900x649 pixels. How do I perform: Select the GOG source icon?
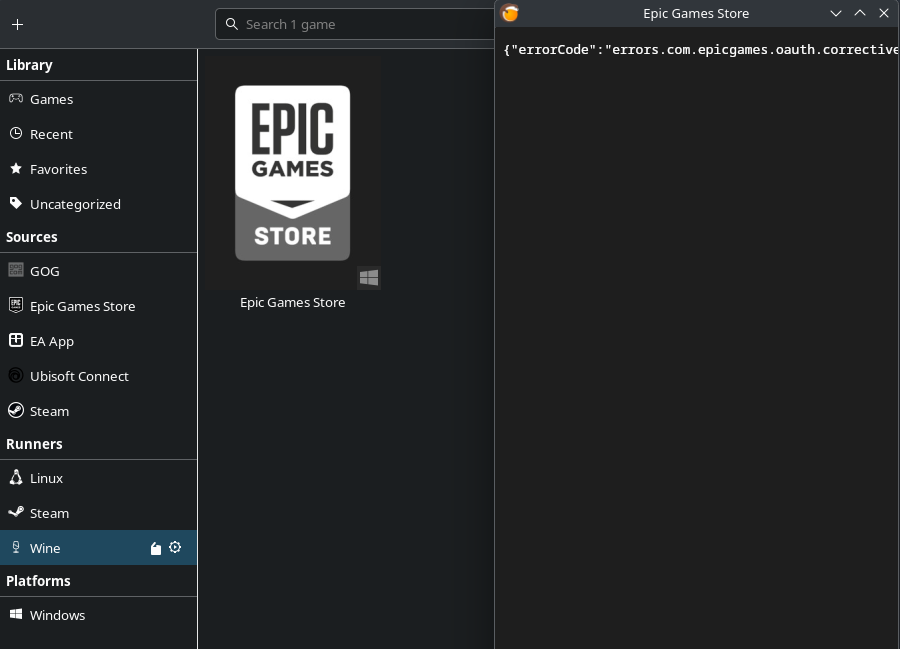[16, 270]
